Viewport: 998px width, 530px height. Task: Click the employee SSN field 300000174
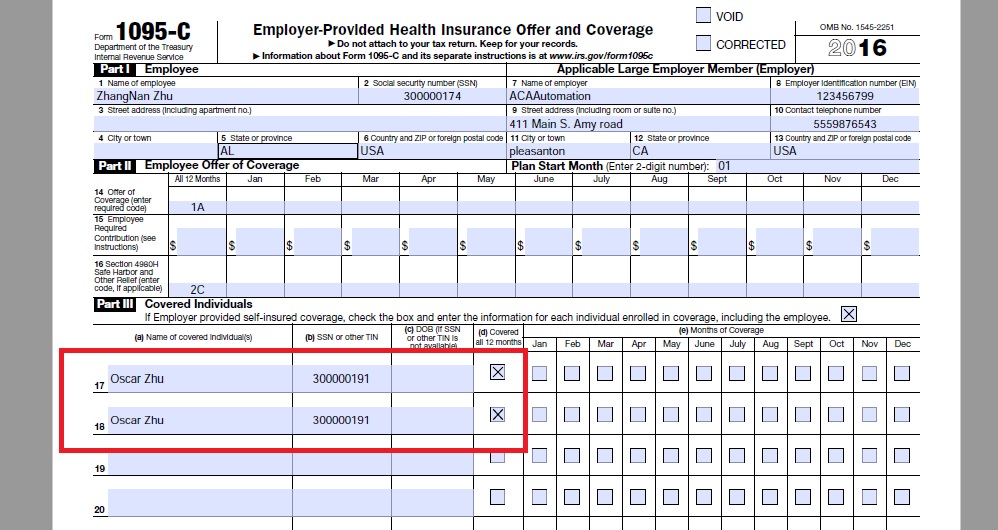point(432,96)
